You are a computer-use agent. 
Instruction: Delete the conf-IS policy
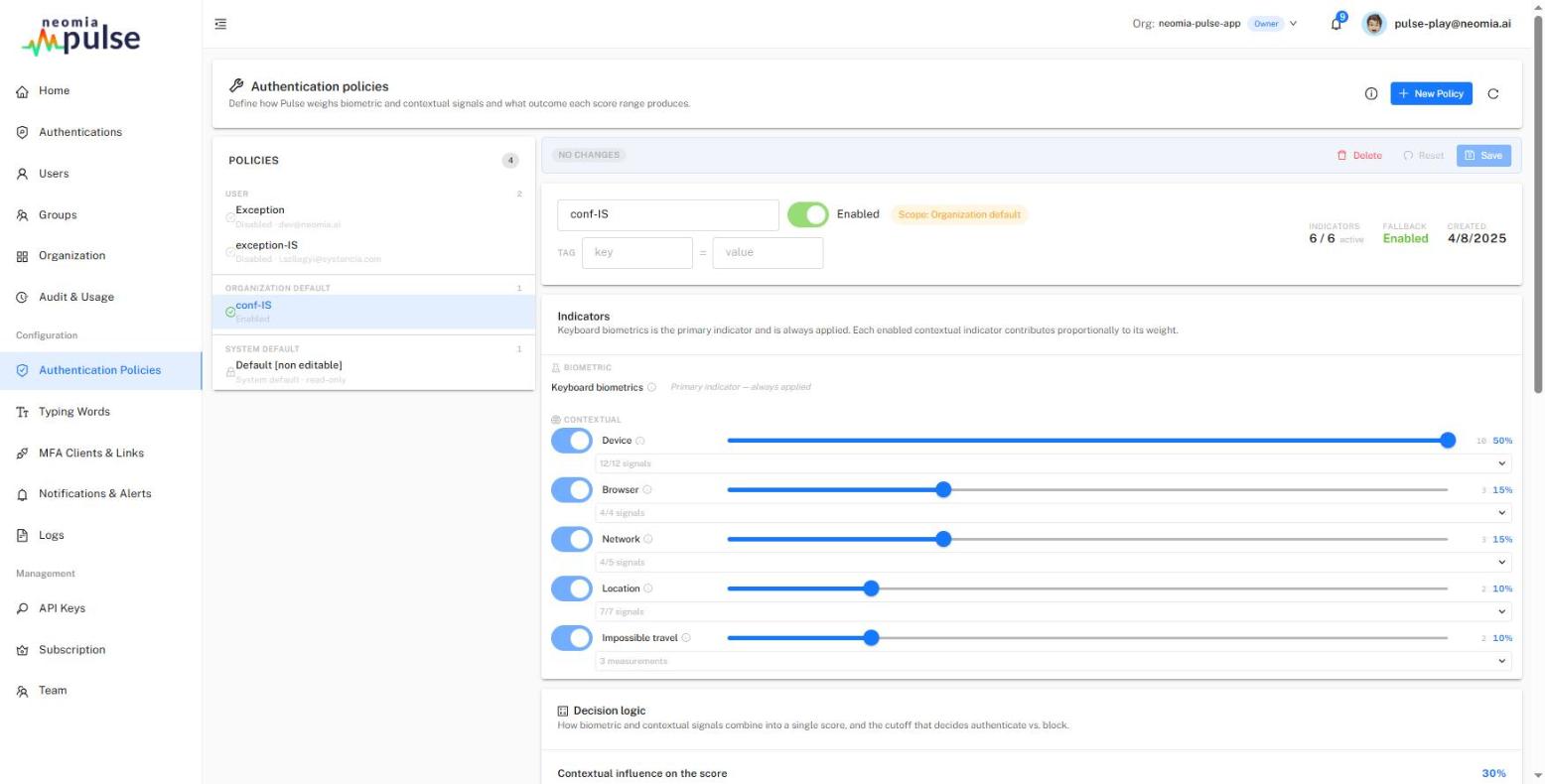point(1359,156)
